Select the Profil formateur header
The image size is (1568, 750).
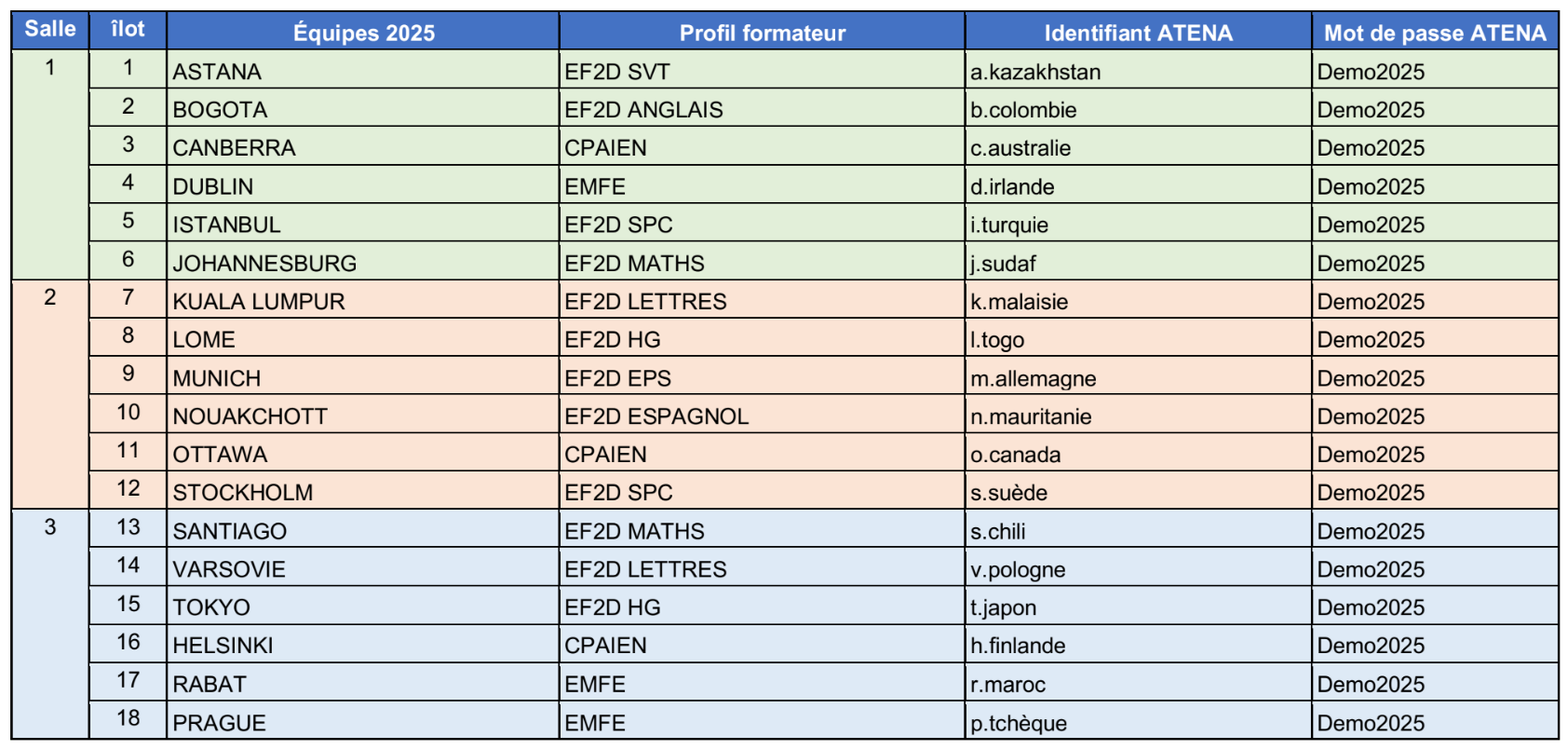click(x=762, y=31)
